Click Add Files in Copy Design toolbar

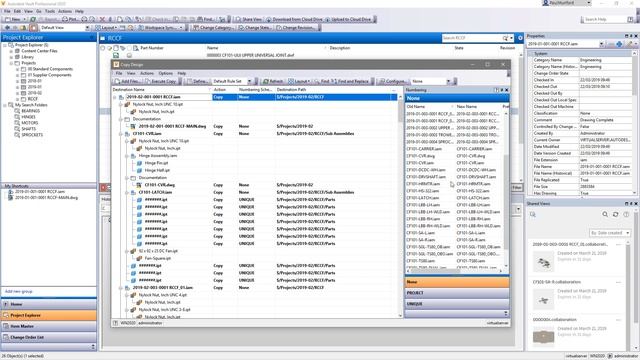127,81
